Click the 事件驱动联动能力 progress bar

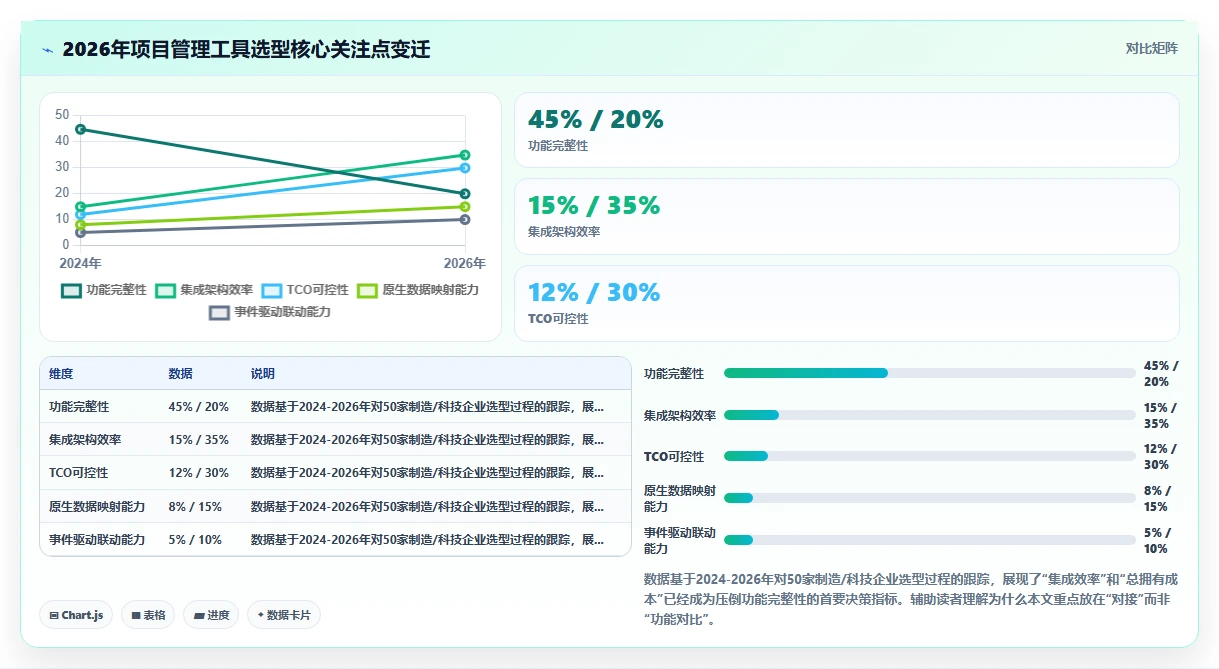click(930, 540)
